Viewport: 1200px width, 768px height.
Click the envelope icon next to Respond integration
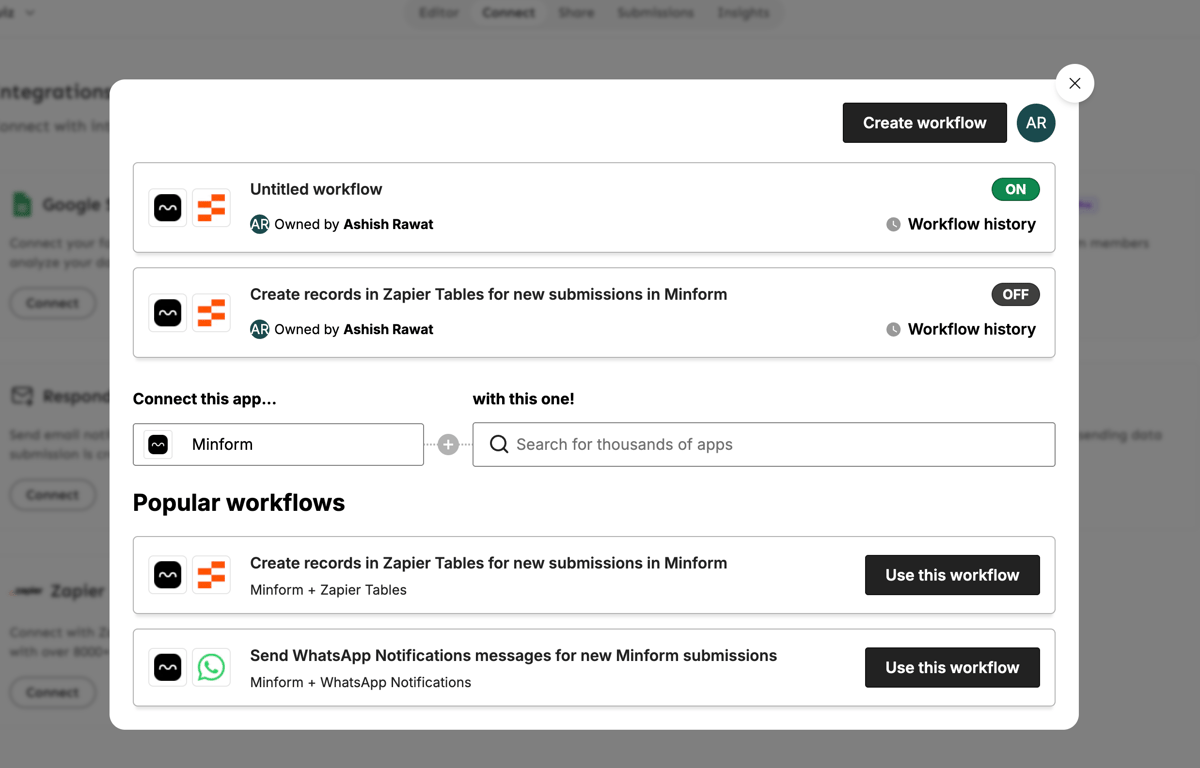pyautogui.click(x=20, y=395)
